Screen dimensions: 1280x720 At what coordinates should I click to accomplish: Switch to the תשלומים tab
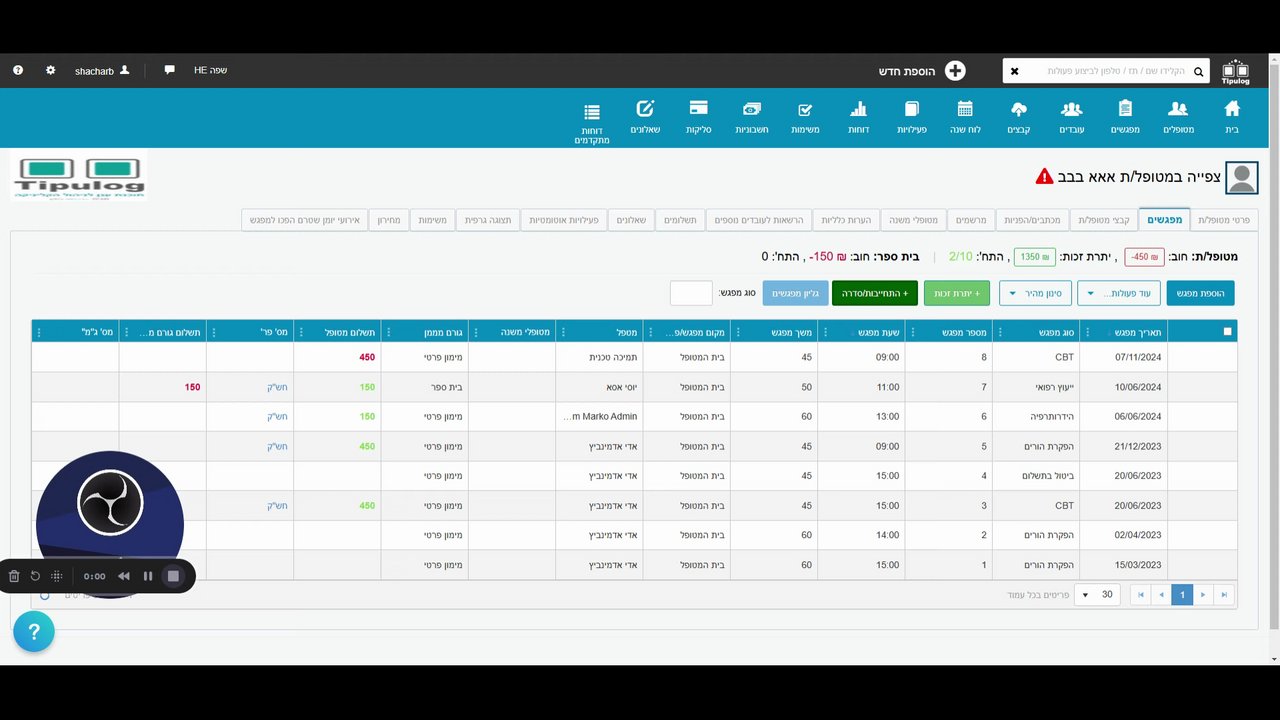pos(680,220)
